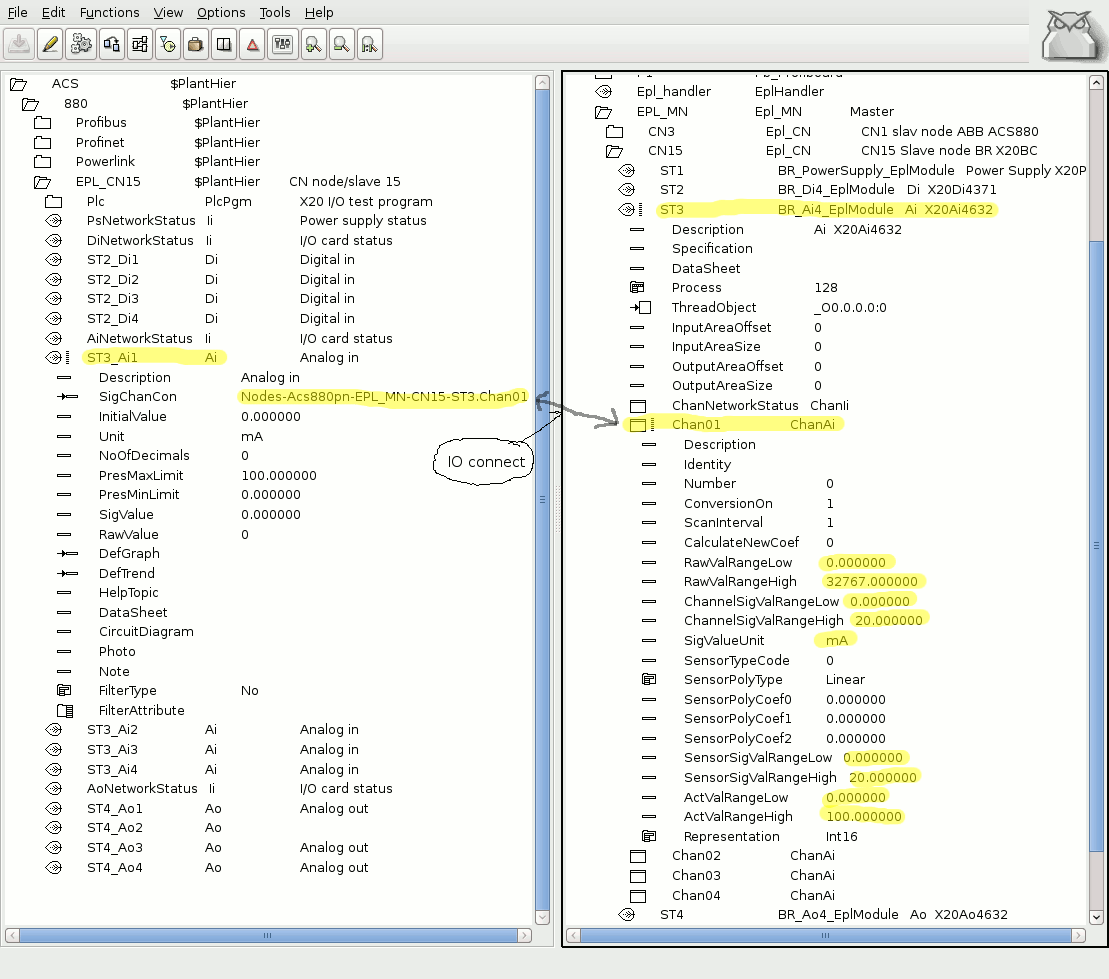Click the DefGraph reference arrow icon

tap(67, 554)
